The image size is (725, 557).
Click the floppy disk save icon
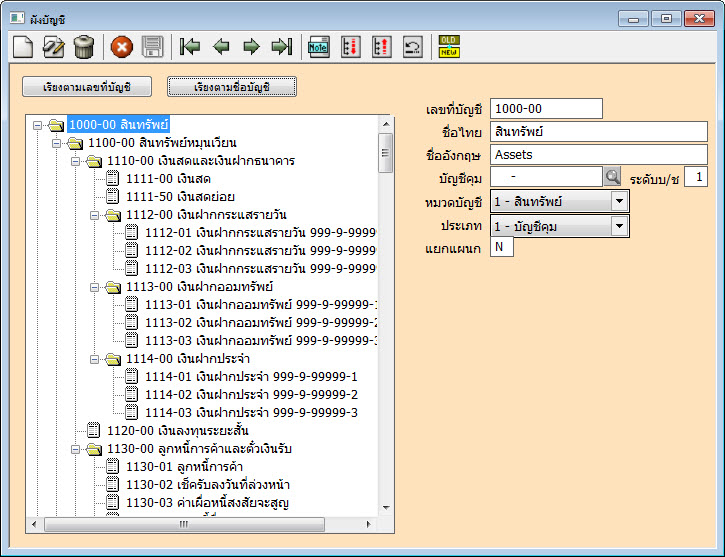pyautogui.click(x=152, y=47)
